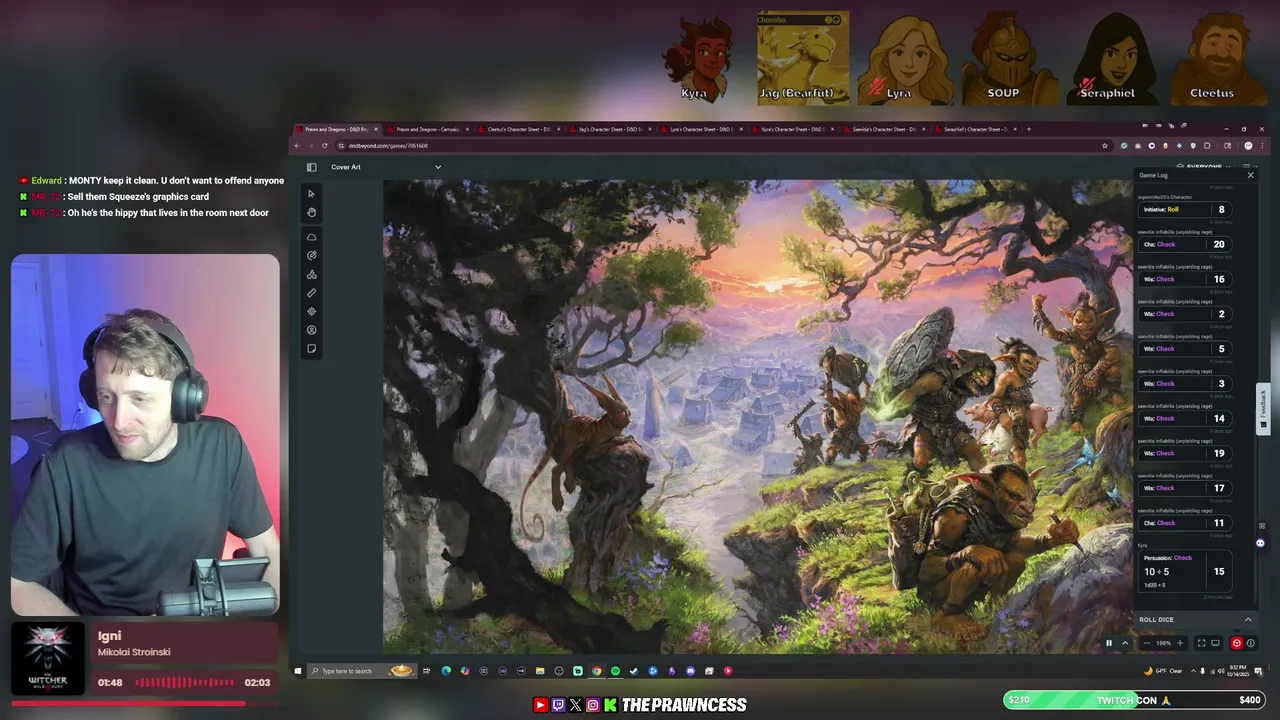Click Cleetus's character portrait

1217,60
